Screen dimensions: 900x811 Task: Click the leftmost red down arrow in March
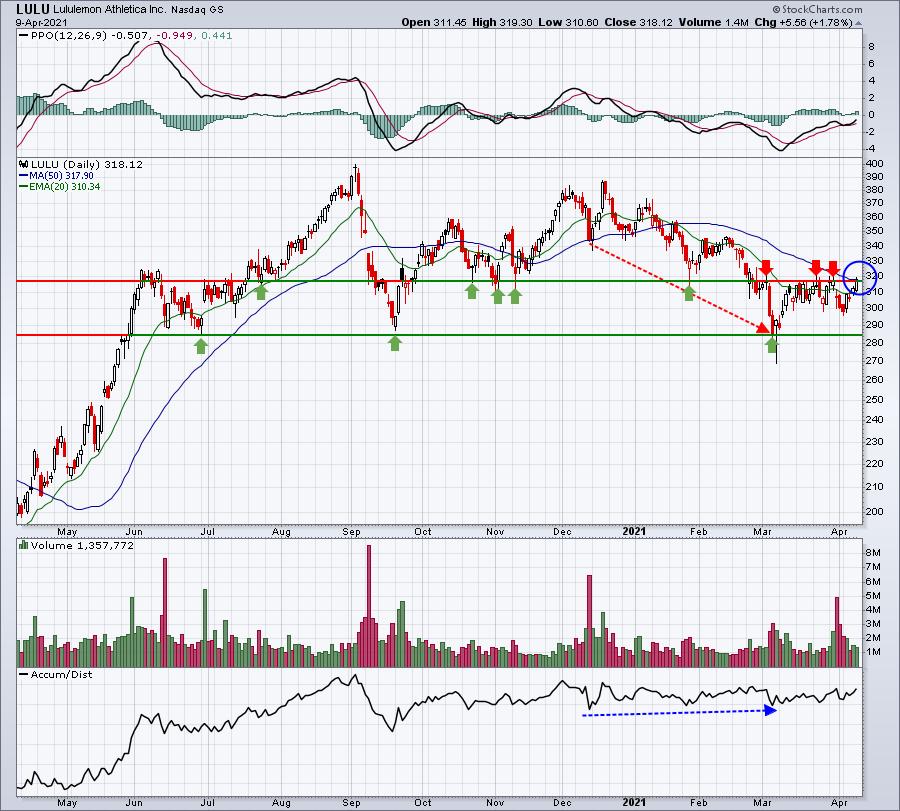click(x=766, y=268)
